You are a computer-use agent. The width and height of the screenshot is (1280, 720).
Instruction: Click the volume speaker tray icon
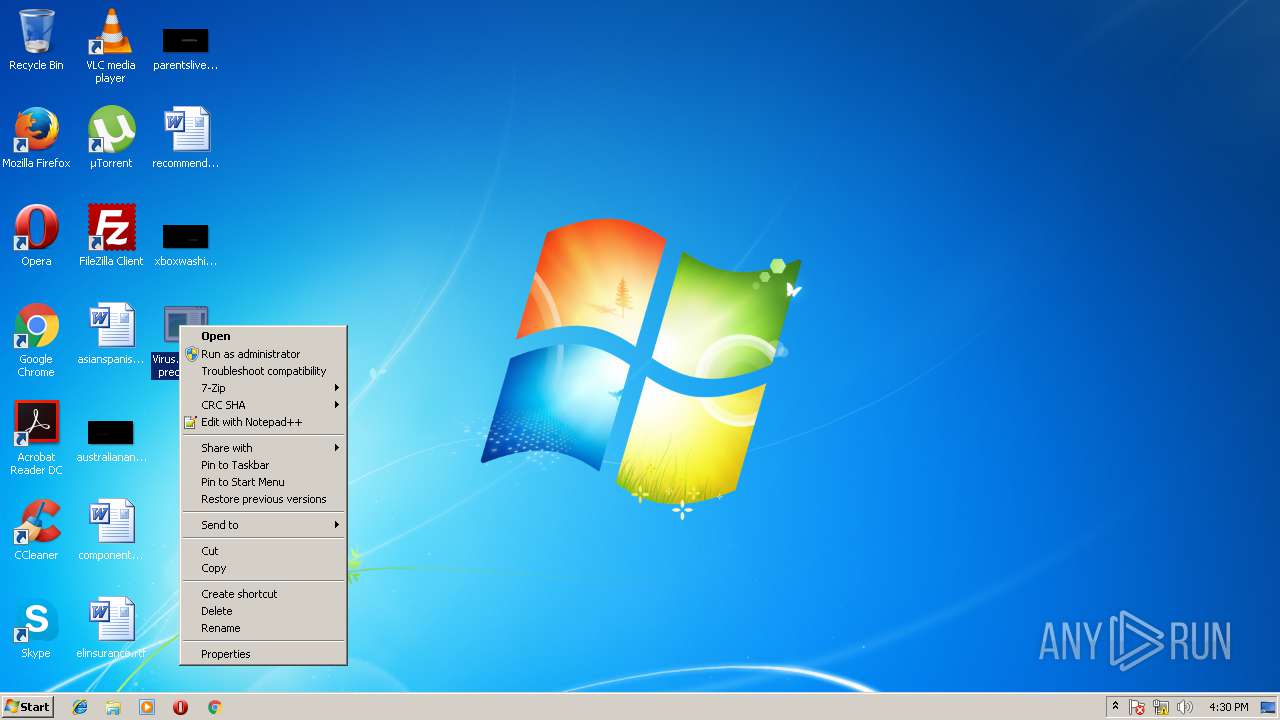pyautogui.click(x=1185, y=707)
